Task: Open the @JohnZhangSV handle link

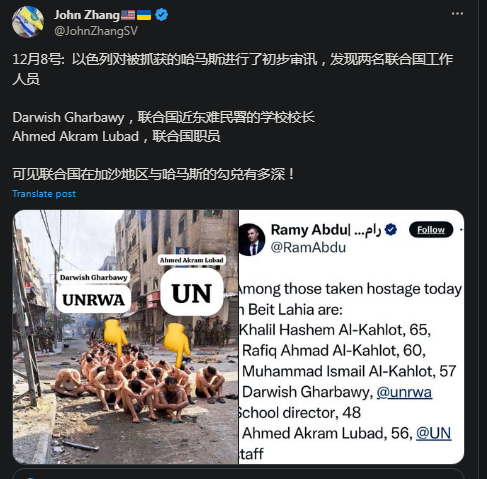Action: tap(96, 31)
